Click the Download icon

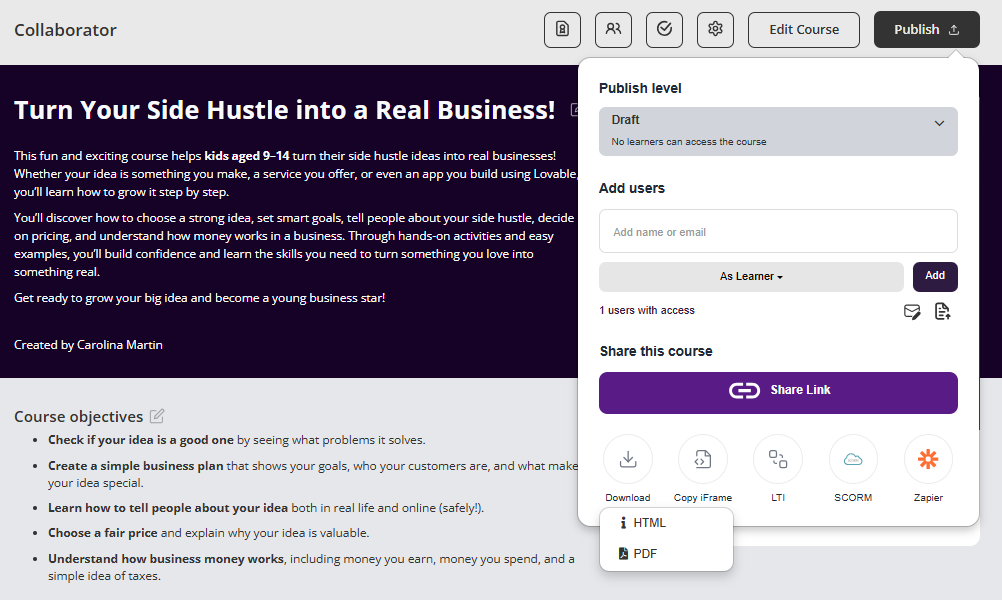628,460
